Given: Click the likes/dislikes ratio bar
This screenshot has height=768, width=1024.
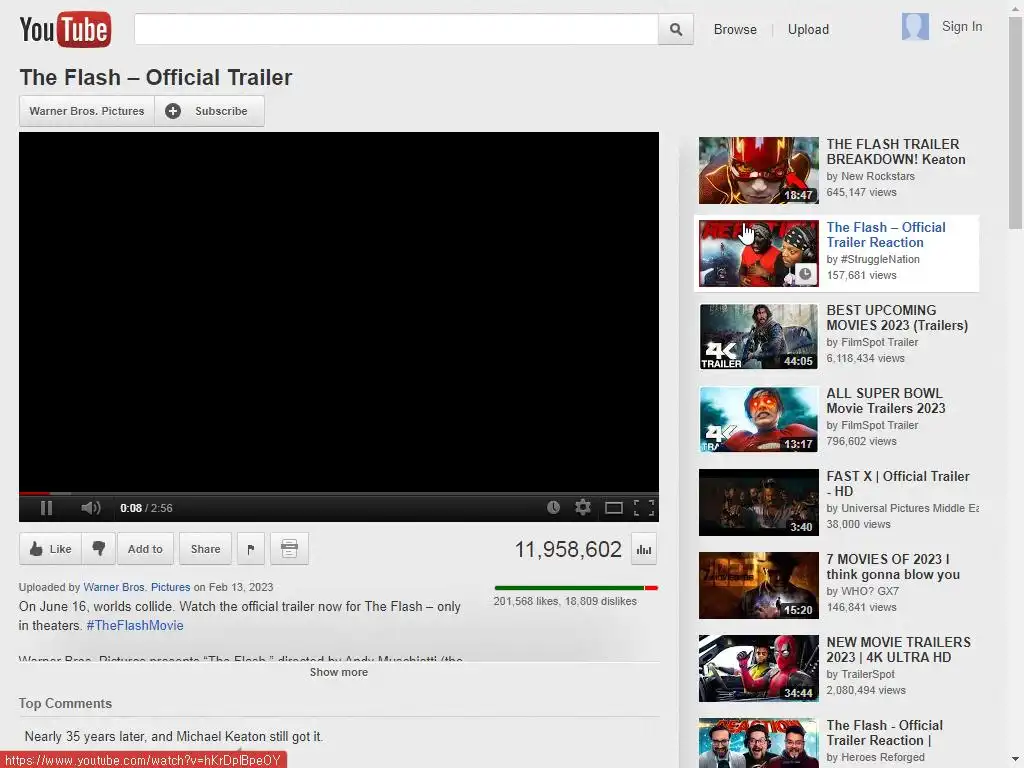Looking at the screenshot, I should [575, 588].
